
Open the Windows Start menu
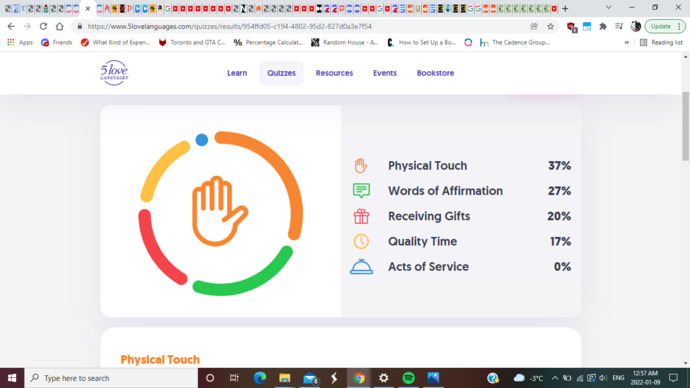tap(12, 378)
